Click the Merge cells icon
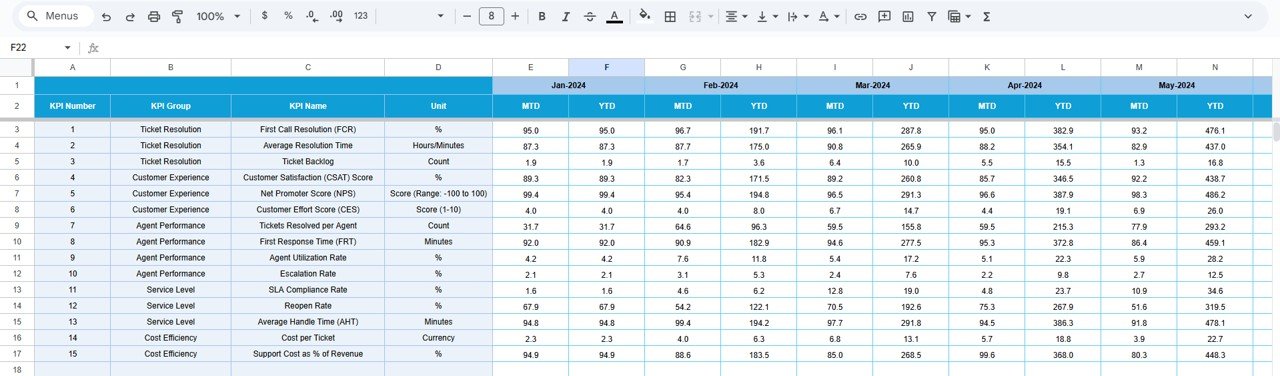The height and width of the screenshot is (376, 1280). (x=695, y=16)
